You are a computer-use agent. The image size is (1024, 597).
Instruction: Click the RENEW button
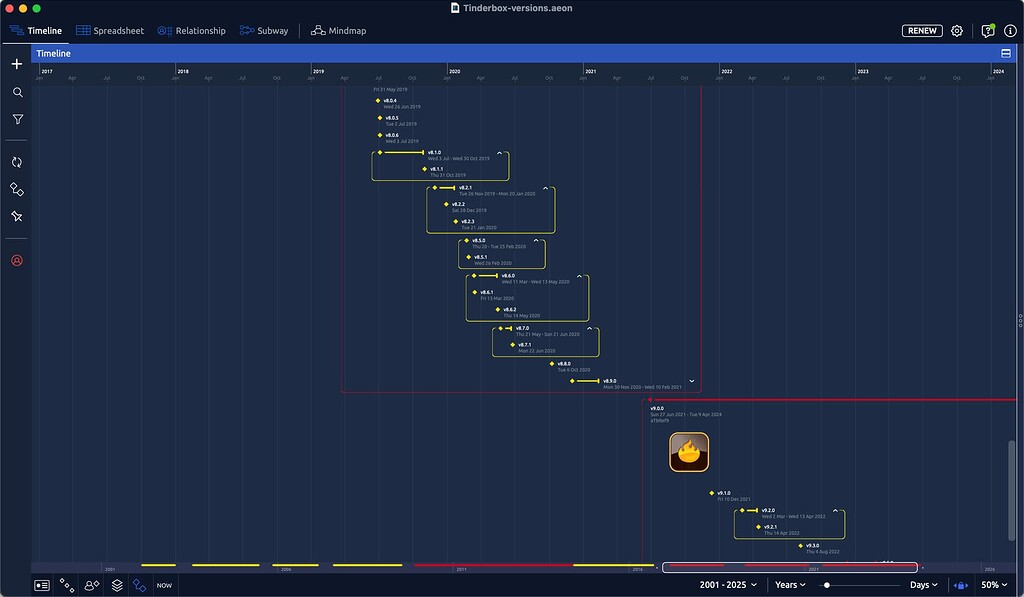click(920, 30)
